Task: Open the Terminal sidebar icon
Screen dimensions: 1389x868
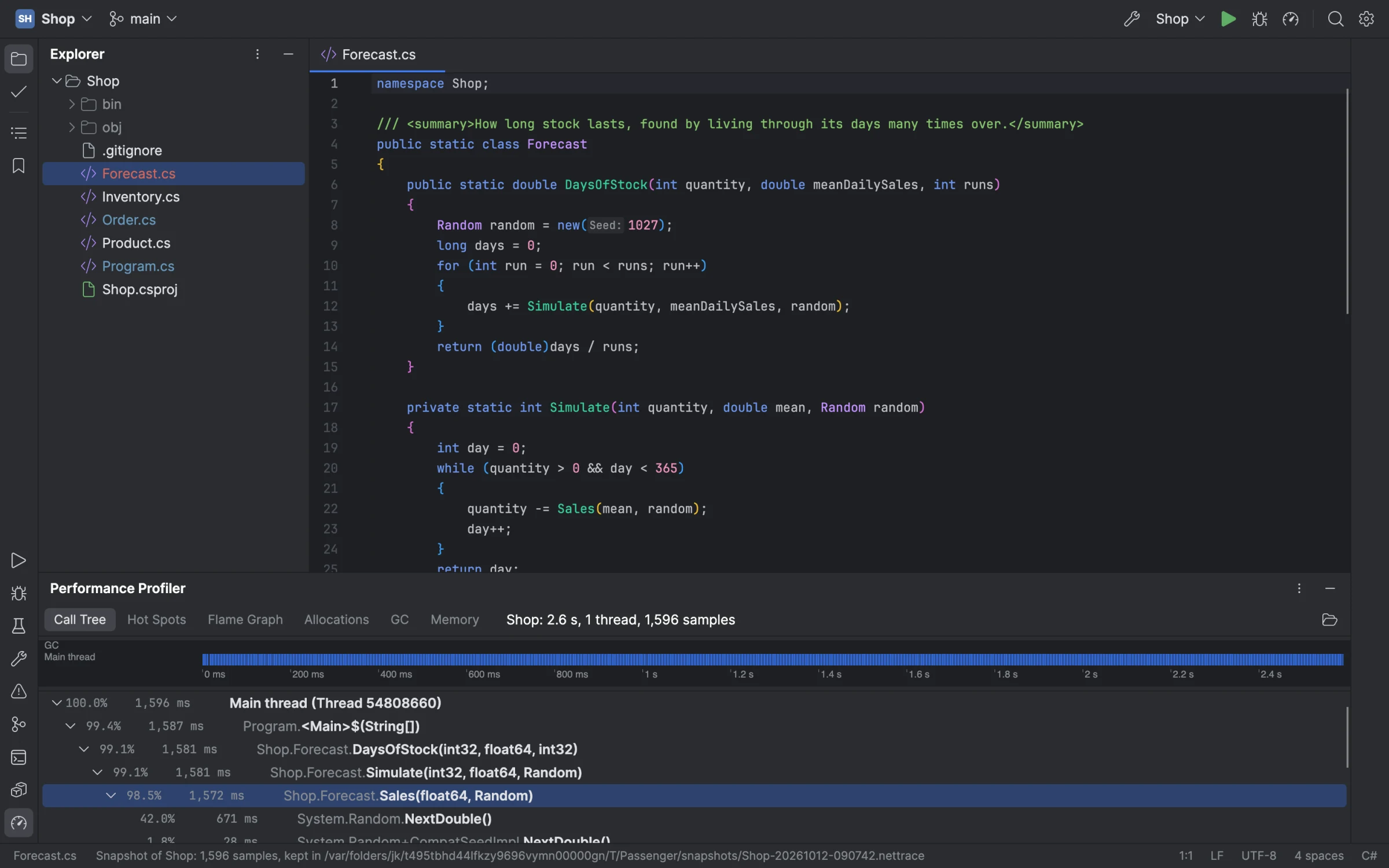Action: pos(19,757)
